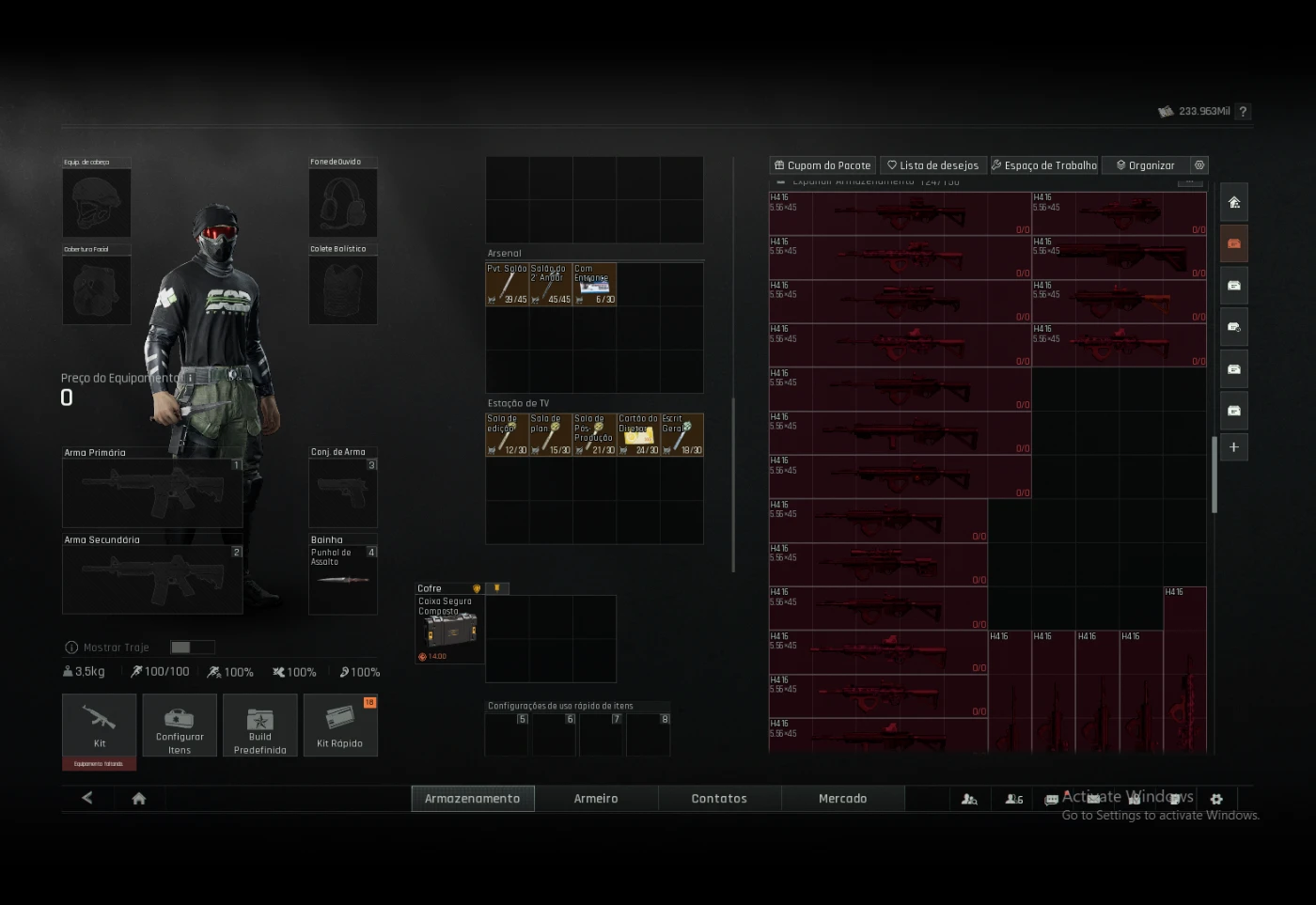Viewport: 1316px width, 905px height.
Task: Open the home storage icon in sidebar
Action: point(1234,202)
